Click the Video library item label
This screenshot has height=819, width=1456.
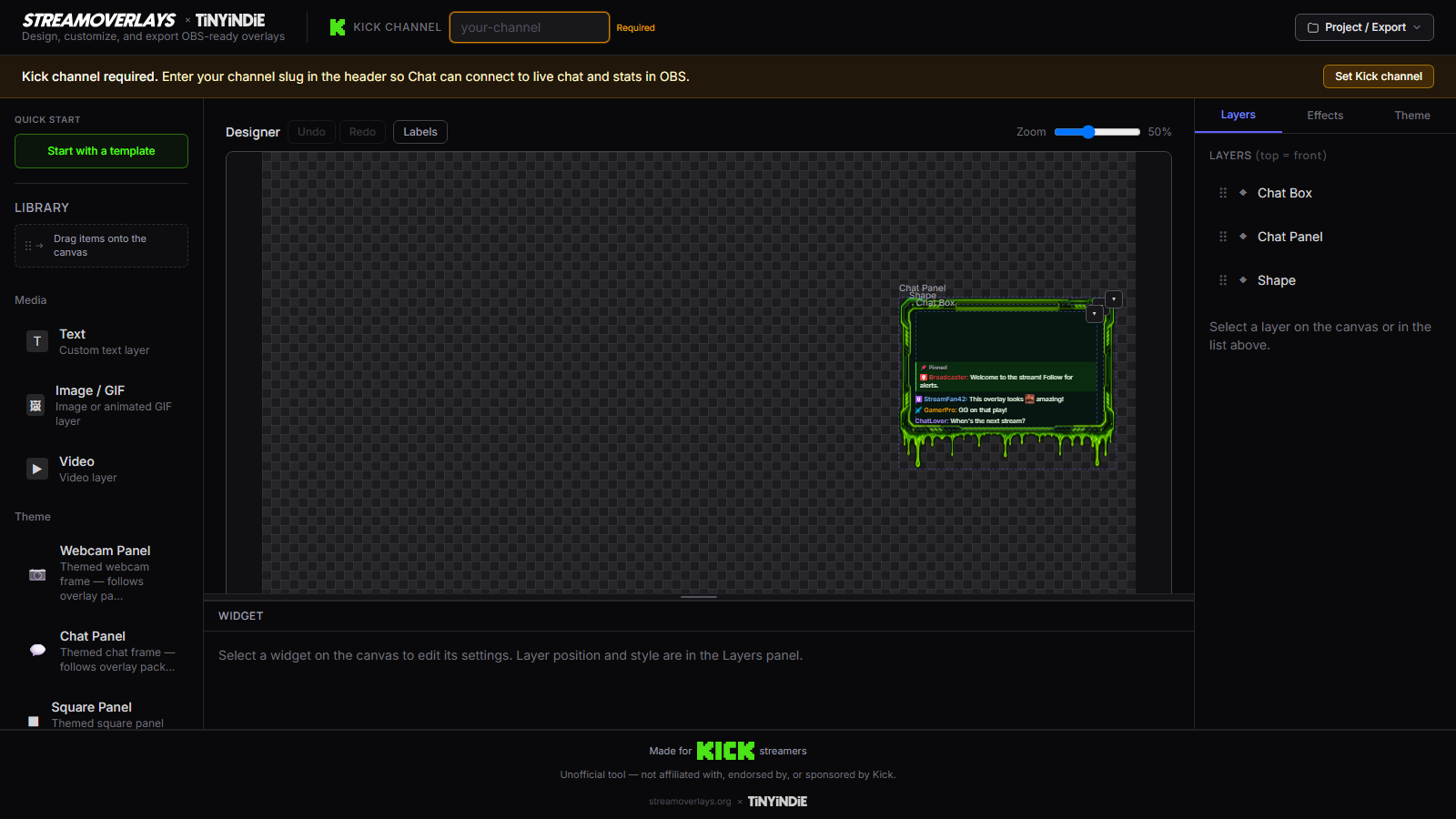tap(77, 461)
